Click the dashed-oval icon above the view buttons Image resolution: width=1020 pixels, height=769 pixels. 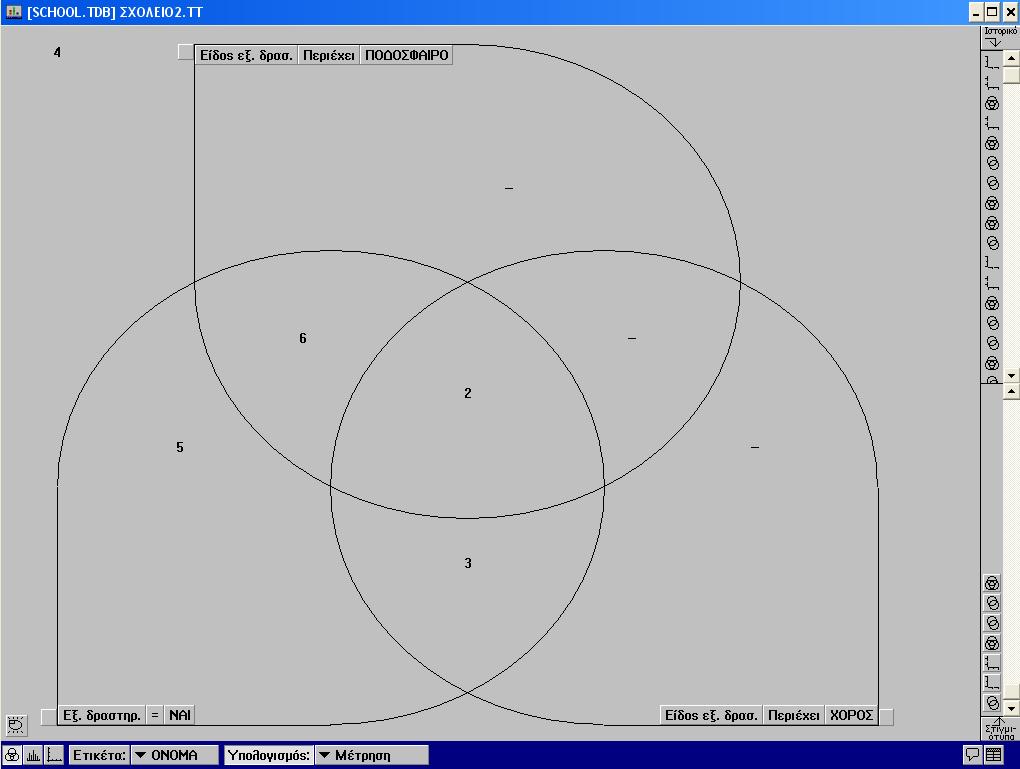pyautogui.click(x=16, y=724)
